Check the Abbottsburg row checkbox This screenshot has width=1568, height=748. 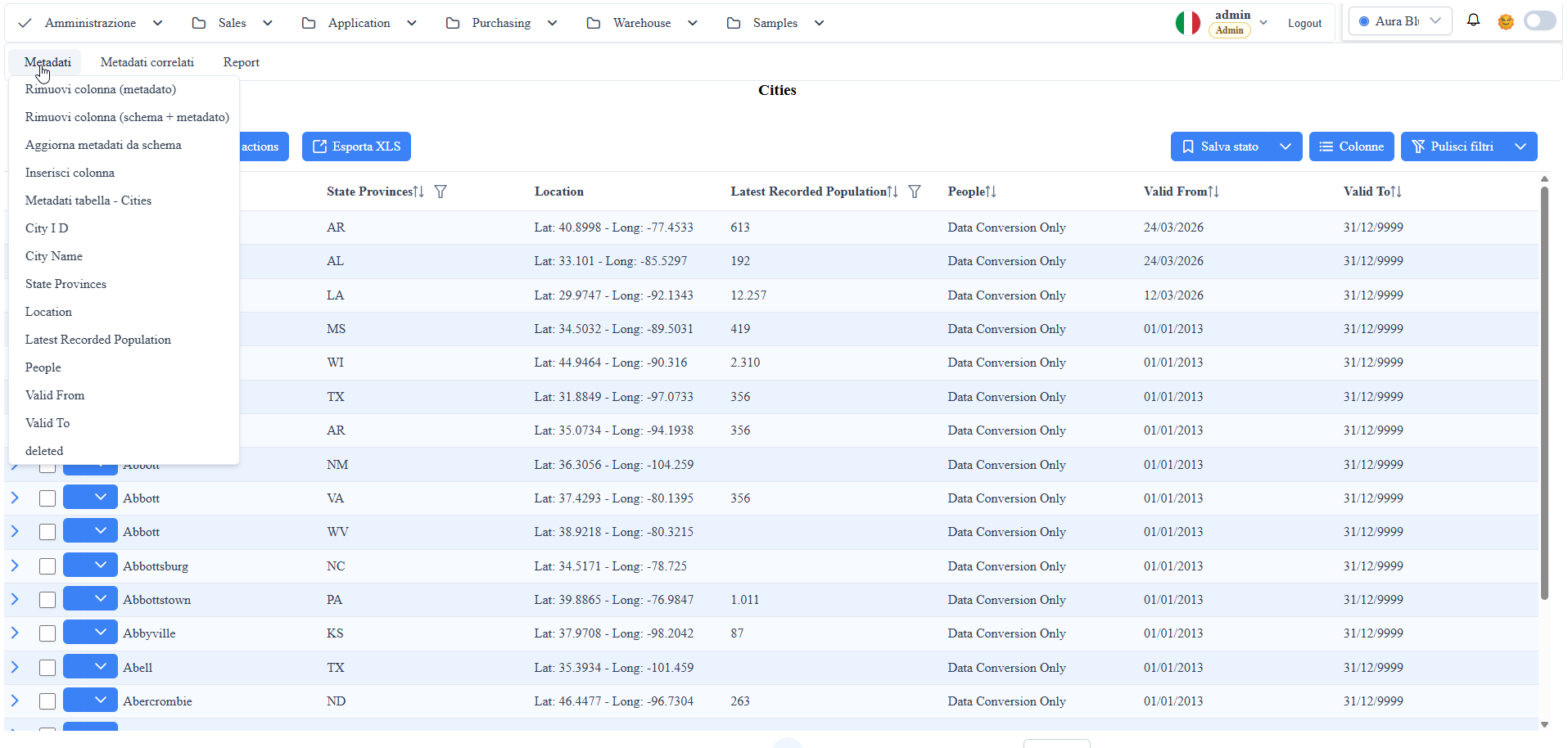click(x=47, y=566)
